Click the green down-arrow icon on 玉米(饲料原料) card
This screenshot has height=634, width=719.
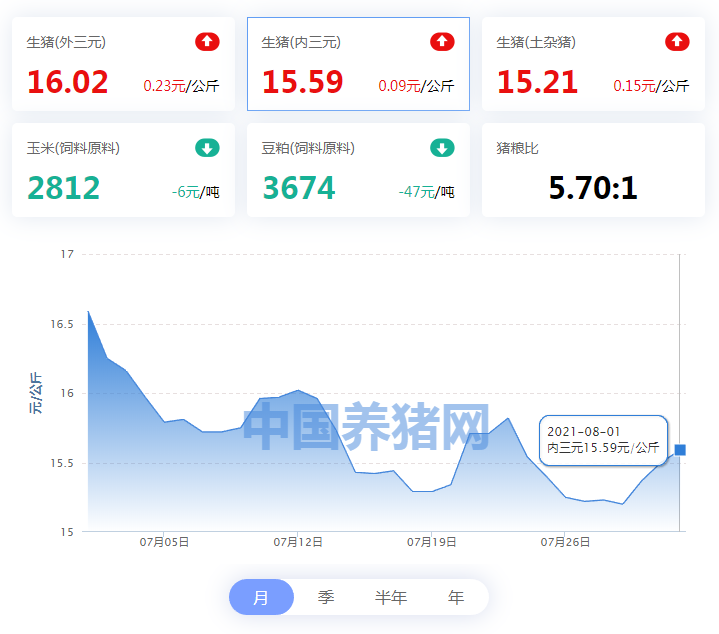(207, 148)
